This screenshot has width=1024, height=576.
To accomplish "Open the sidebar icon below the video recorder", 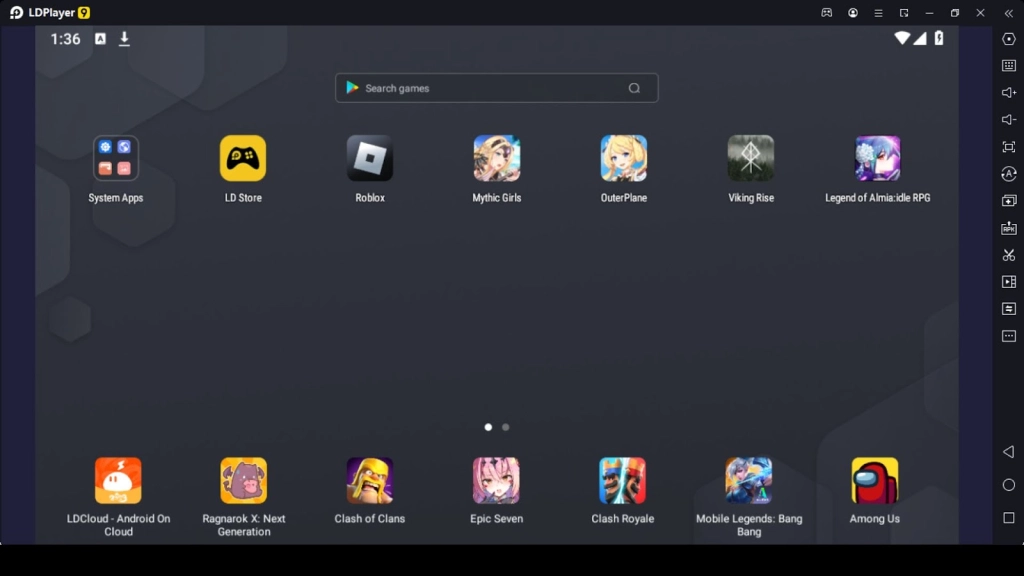I will [x=1008, y=309].
